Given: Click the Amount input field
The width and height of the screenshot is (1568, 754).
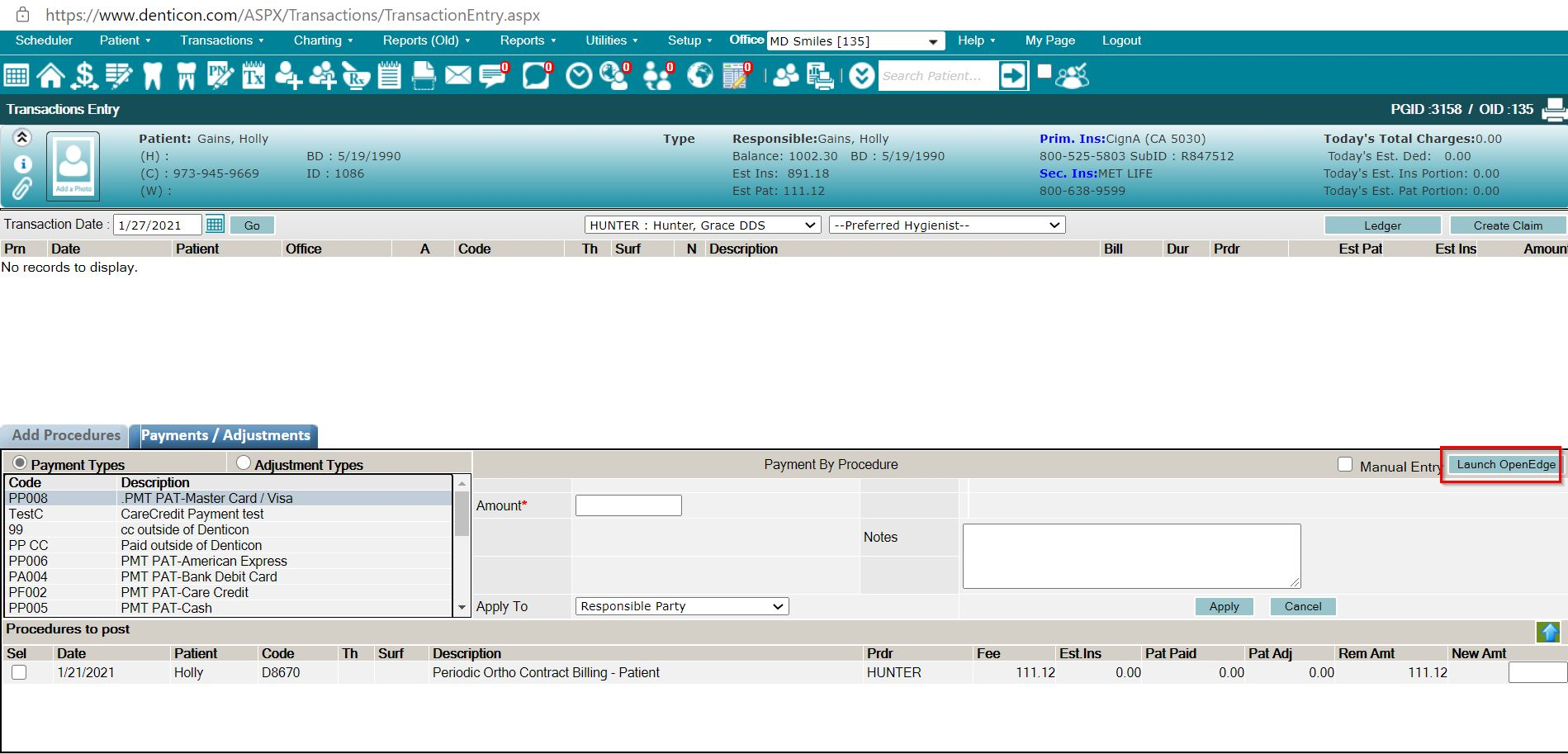Looking at the screenshot, I should (x=628, y=505).
